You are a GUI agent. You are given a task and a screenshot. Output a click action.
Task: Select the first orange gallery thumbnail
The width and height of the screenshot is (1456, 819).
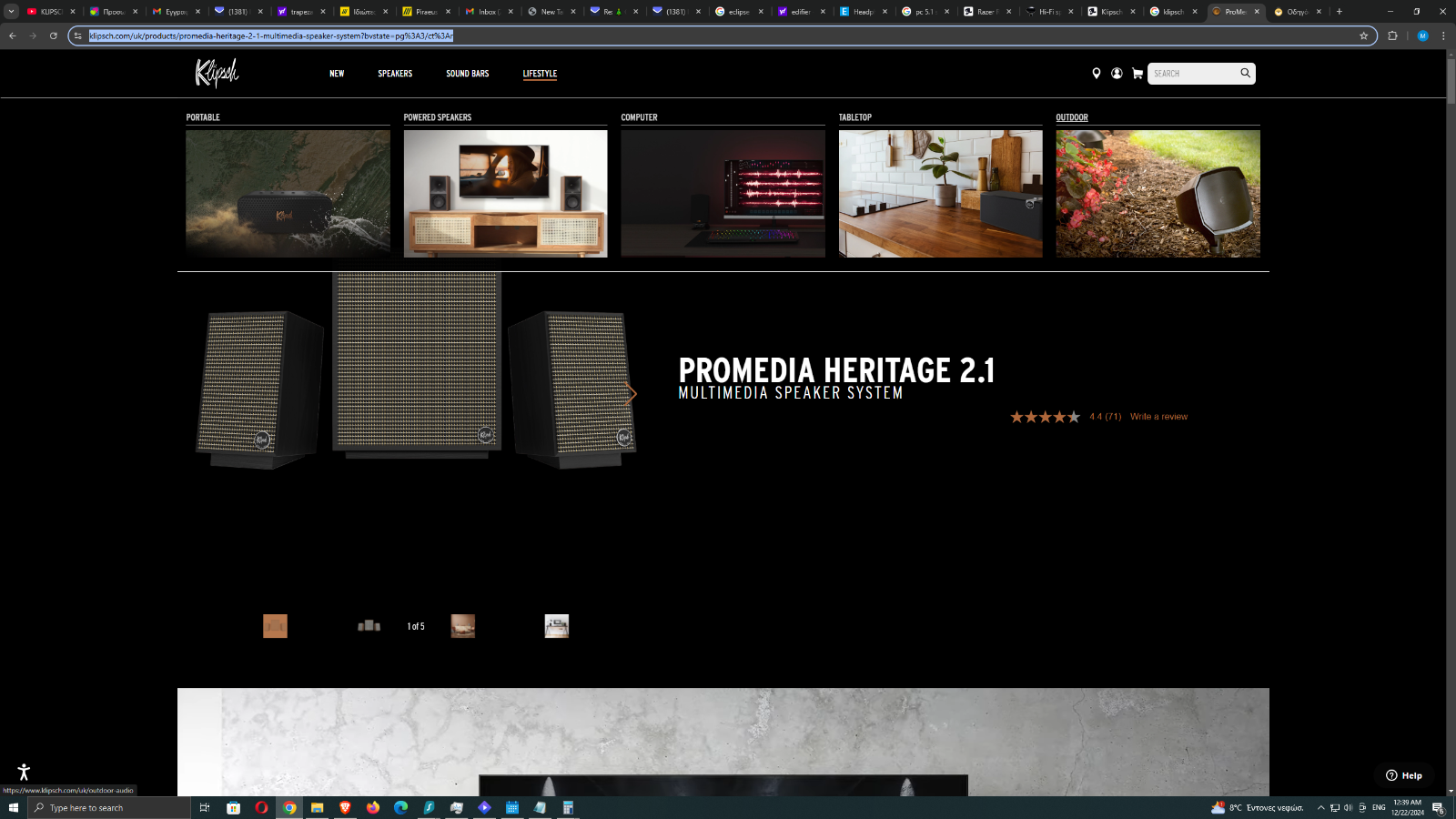[x=275, y=626]
